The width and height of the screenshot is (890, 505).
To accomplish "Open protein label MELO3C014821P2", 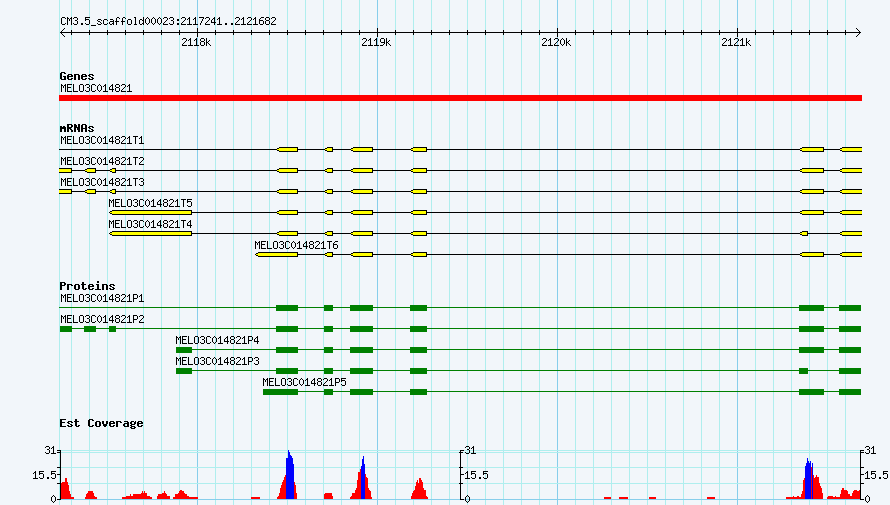I will coord(102,319).
